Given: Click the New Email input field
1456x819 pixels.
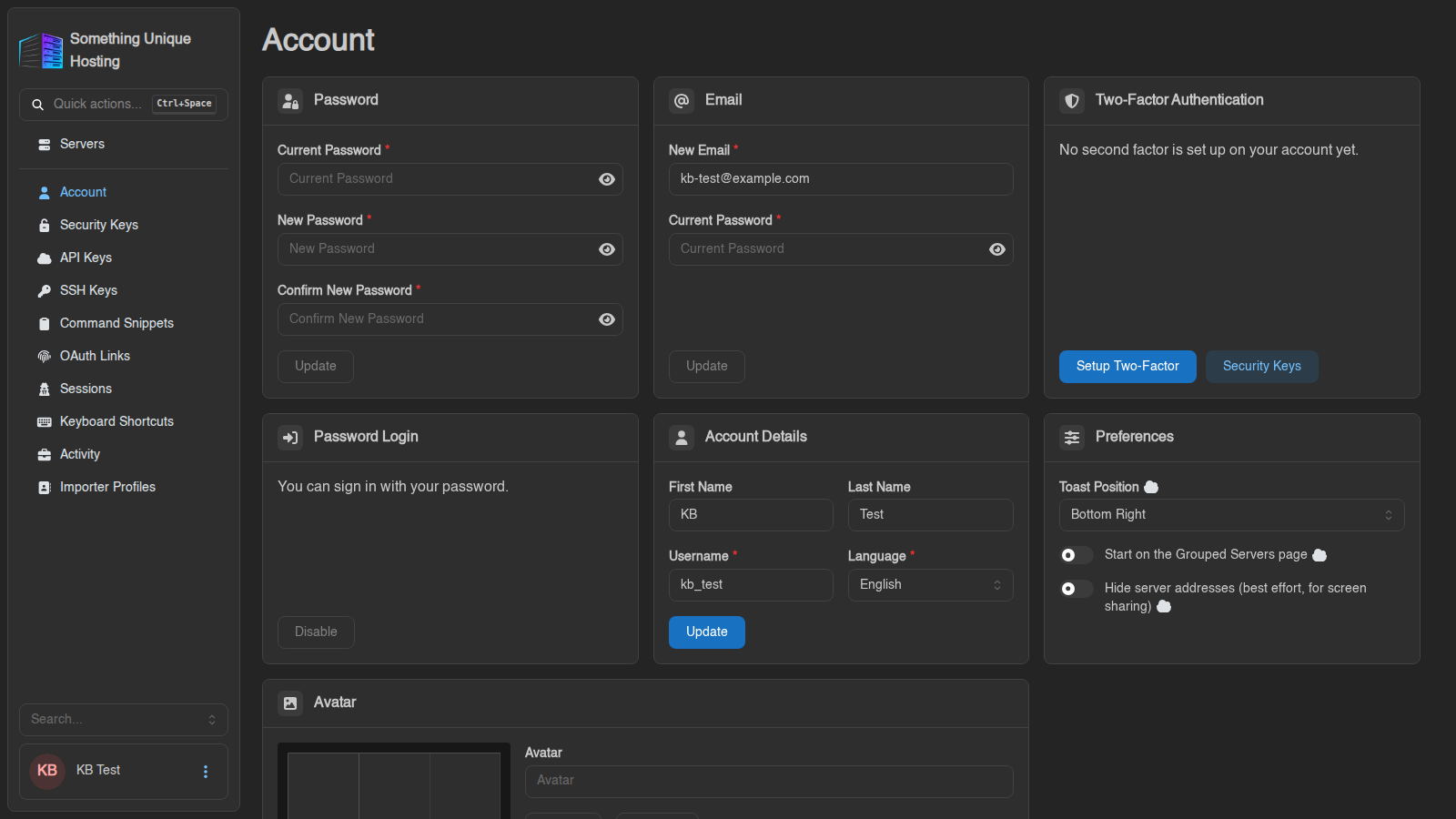Looking at the screenshot, I should point(841,179).
